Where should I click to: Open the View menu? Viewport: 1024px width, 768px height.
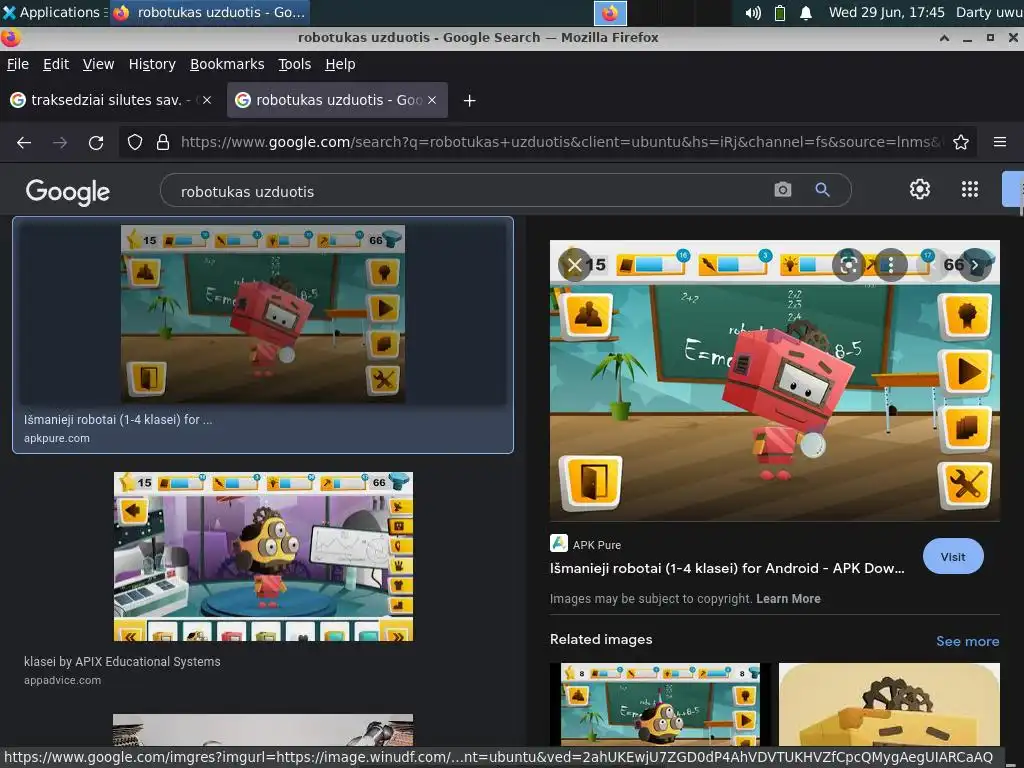pos(99,64)
